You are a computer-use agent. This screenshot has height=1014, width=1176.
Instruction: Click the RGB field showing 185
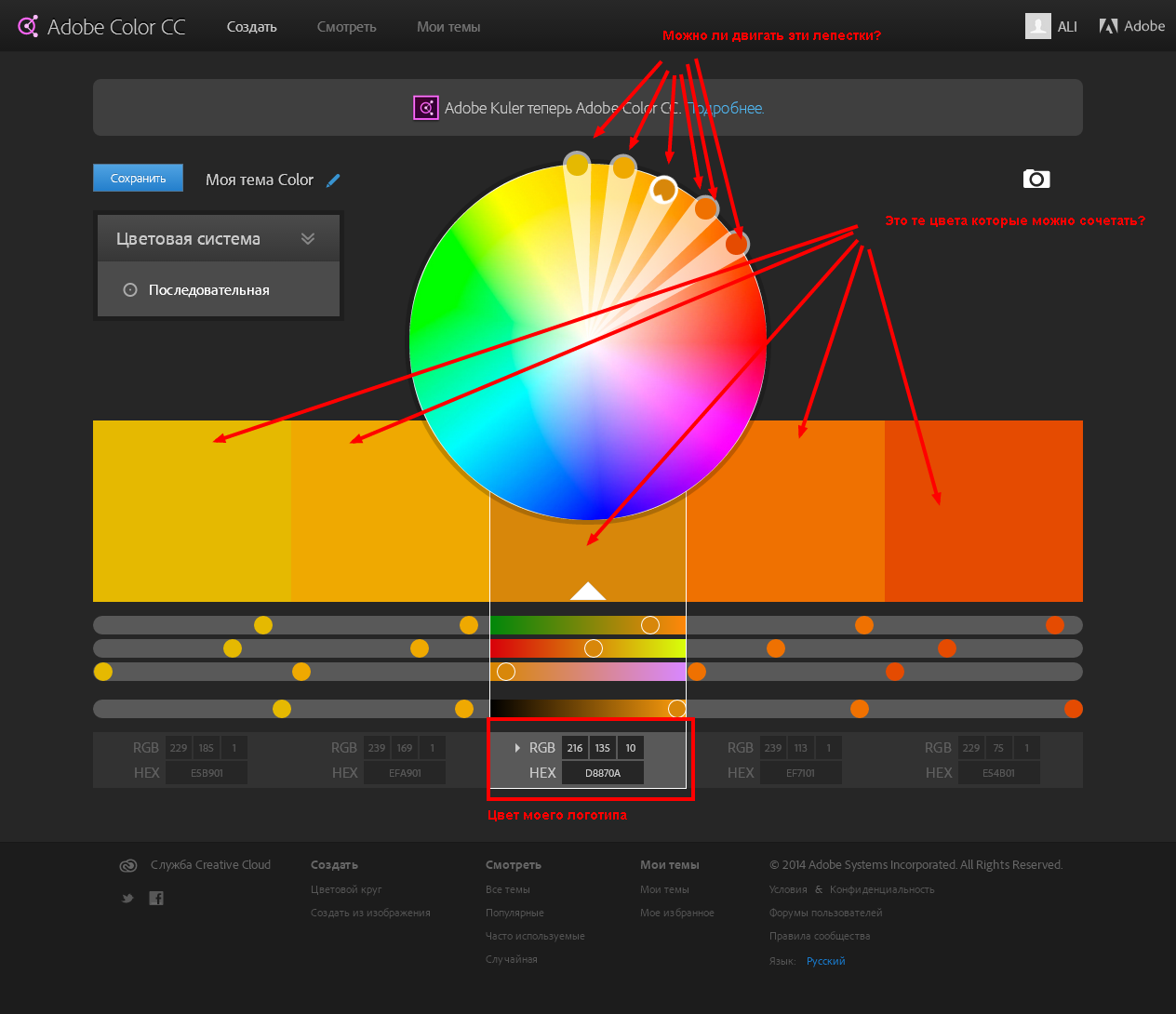tap(207, 748)
